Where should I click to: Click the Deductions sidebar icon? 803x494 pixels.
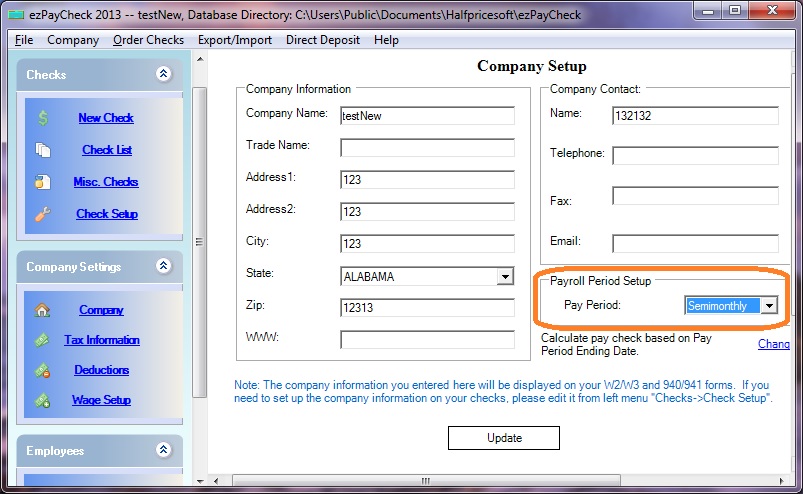(43, 370)
